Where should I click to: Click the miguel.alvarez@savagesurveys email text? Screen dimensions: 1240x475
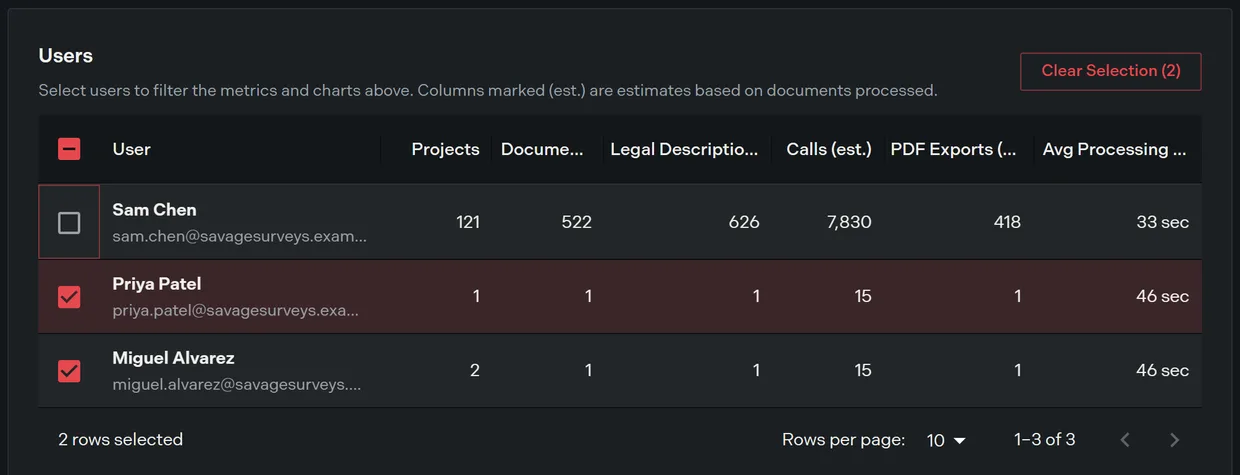coord(237,385)
